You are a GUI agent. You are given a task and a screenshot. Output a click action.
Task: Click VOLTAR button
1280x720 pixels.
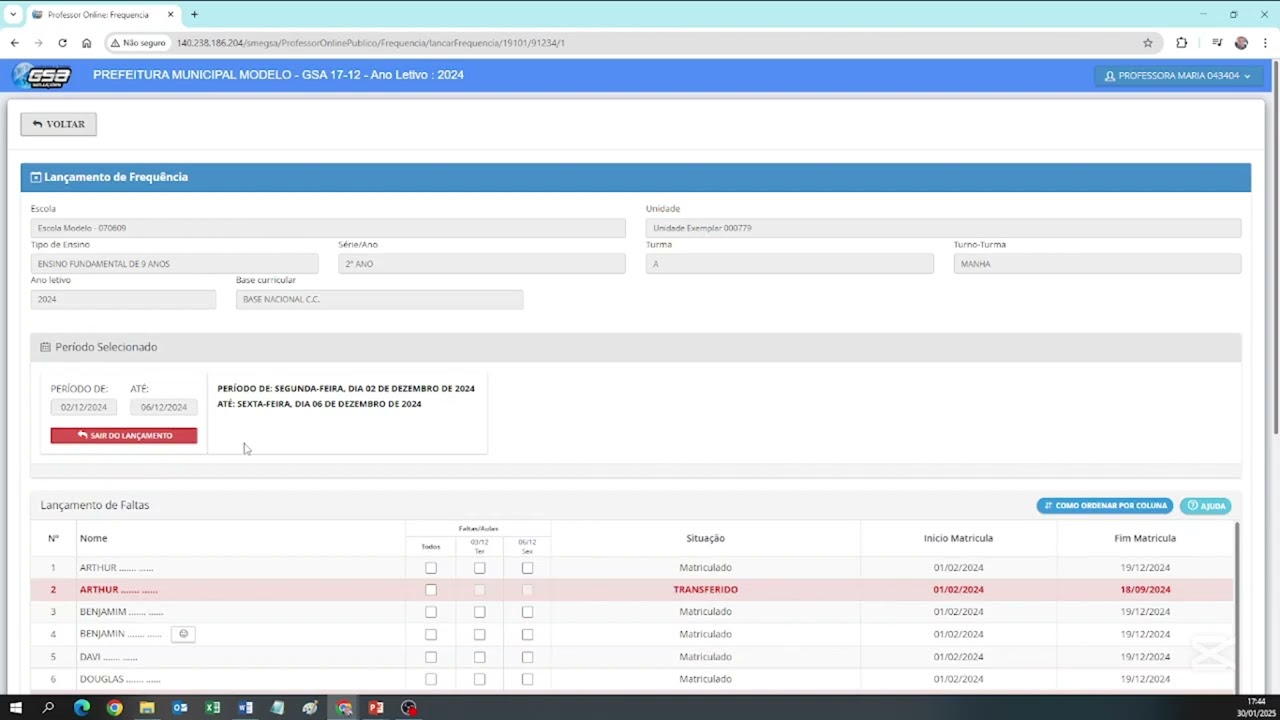(58, 124)
